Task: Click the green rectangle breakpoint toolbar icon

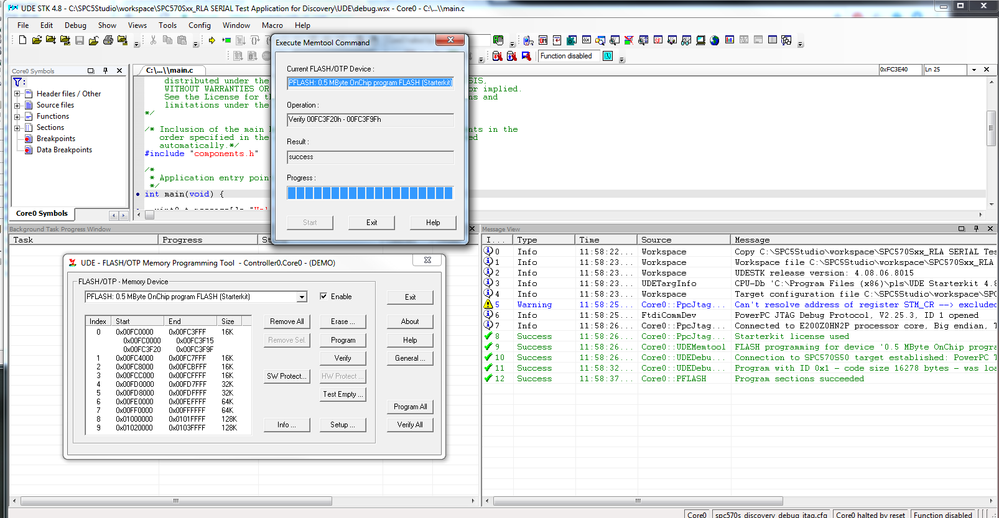Action: pos(227,40)
